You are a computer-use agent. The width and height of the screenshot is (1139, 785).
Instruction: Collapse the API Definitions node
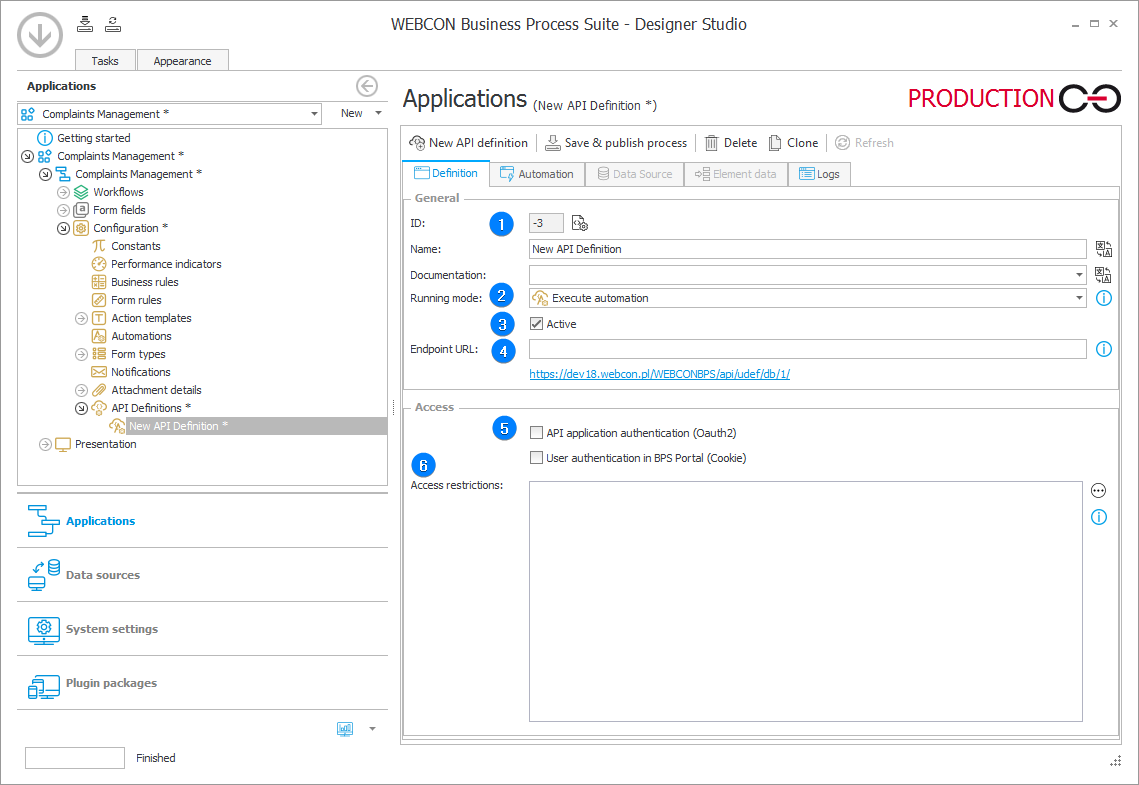pyautogui.click(x=81, y=408)
